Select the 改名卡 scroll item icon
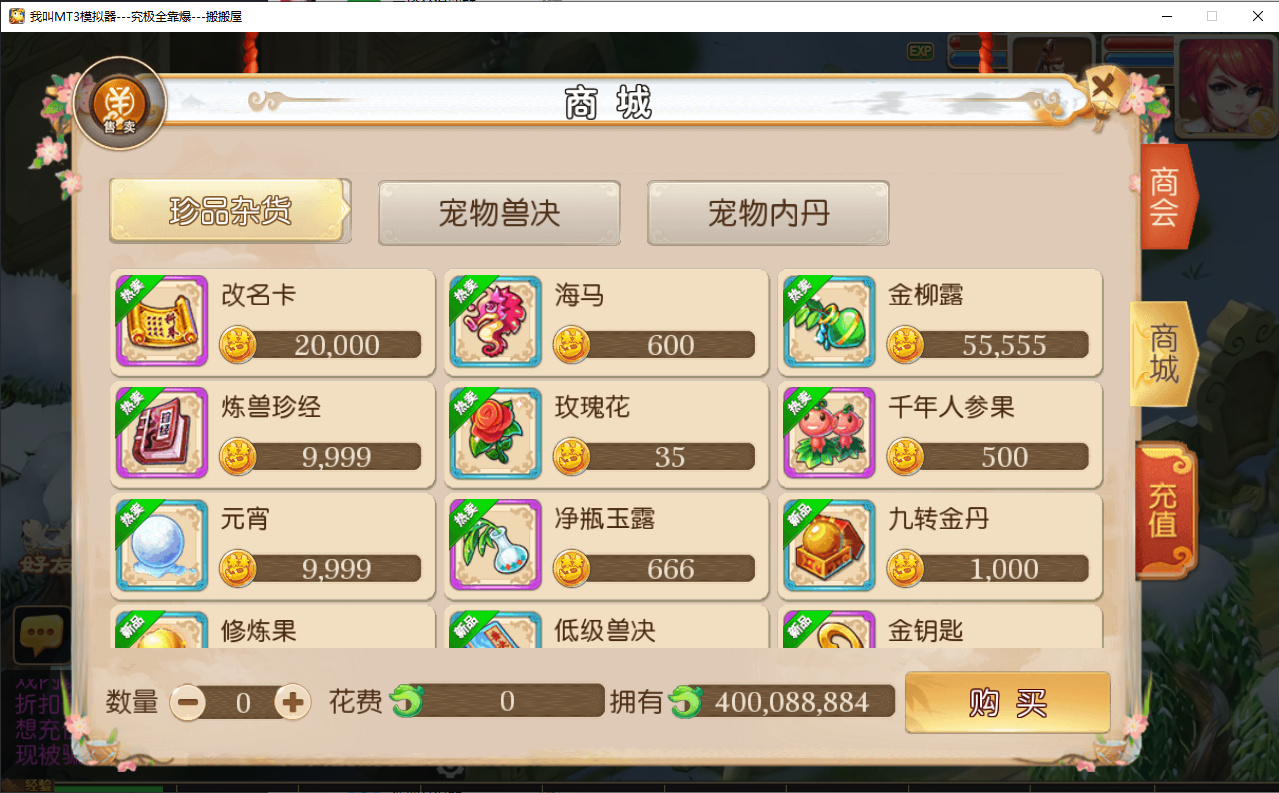Viewport: 1279px width, 793px height. tap(162, 322)
